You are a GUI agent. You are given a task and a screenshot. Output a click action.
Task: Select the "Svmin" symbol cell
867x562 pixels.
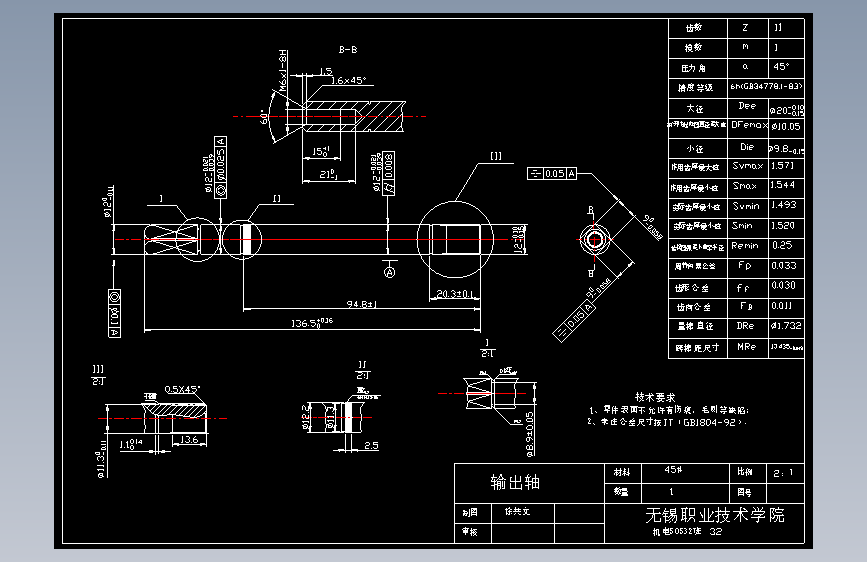coord(746,206)
